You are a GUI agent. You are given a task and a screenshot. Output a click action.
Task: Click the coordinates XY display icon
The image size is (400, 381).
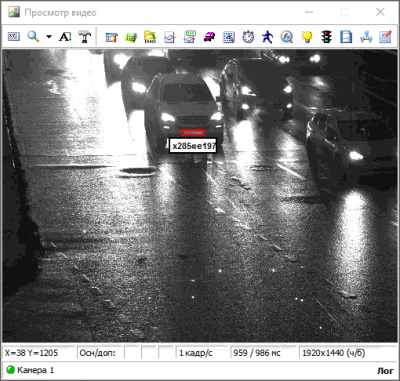tap(14, 36)
